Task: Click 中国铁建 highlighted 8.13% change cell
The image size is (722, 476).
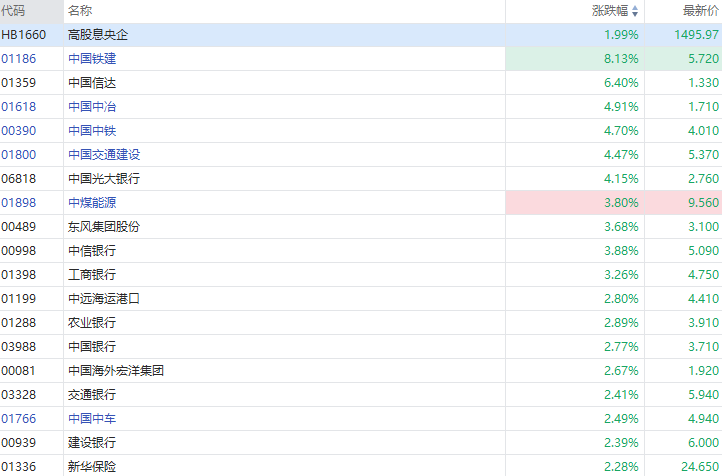Action: point(621,59)
